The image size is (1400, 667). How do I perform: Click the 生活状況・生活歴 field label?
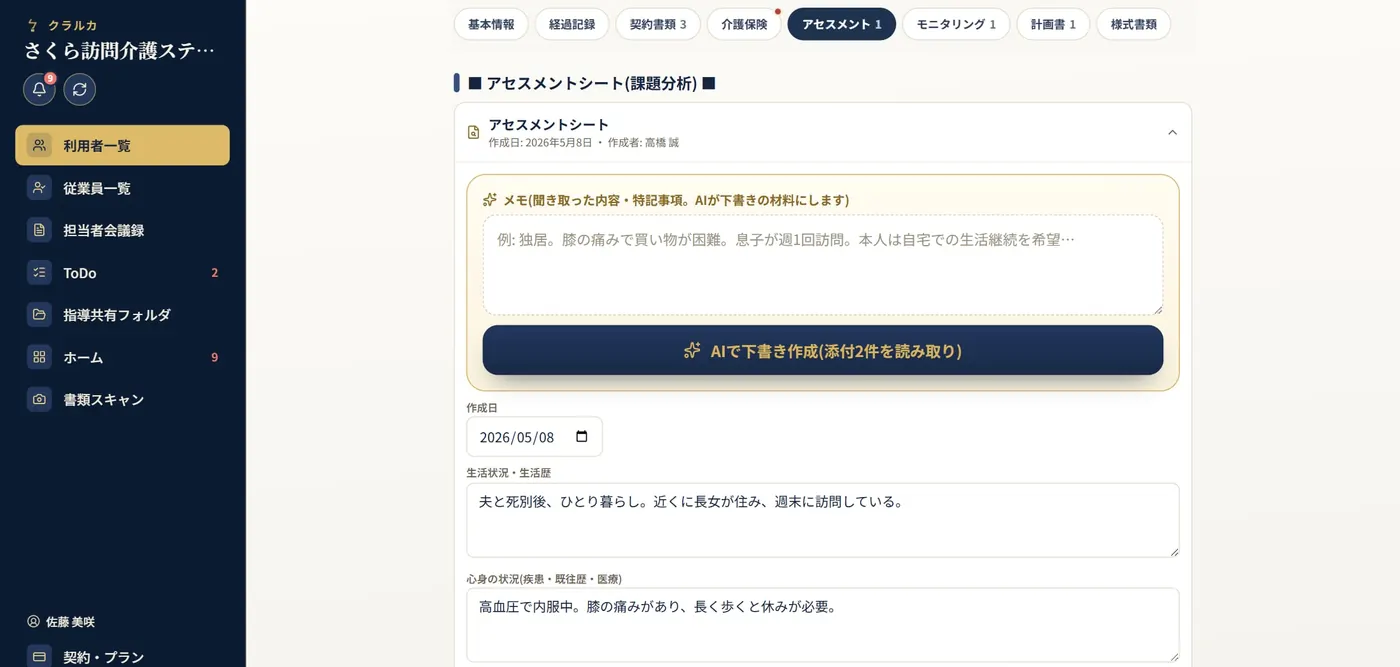(x=509, y=472)
